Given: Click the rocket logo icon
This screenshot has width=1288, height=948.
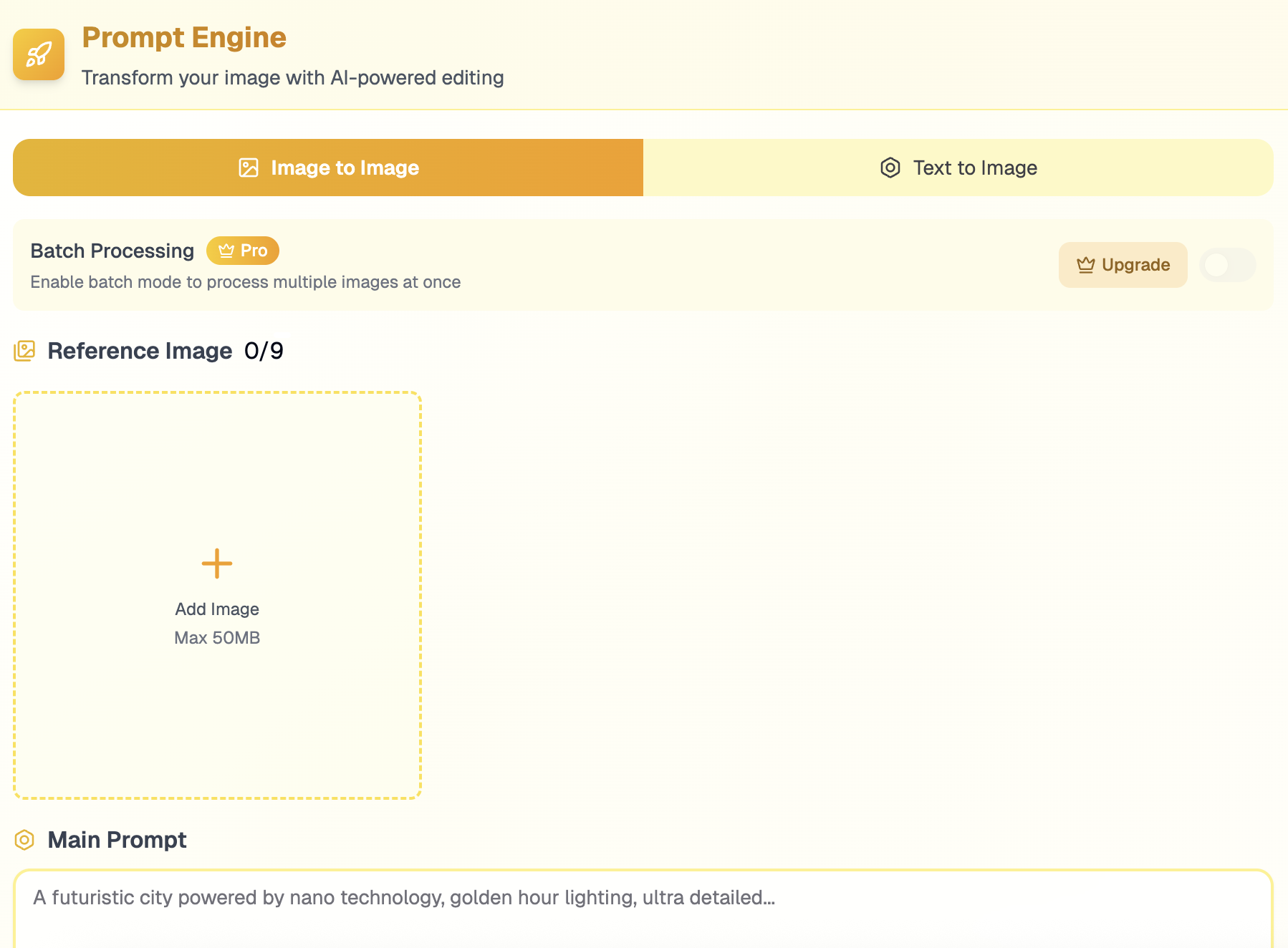Looking at the screenshot, I should point(39,54).
